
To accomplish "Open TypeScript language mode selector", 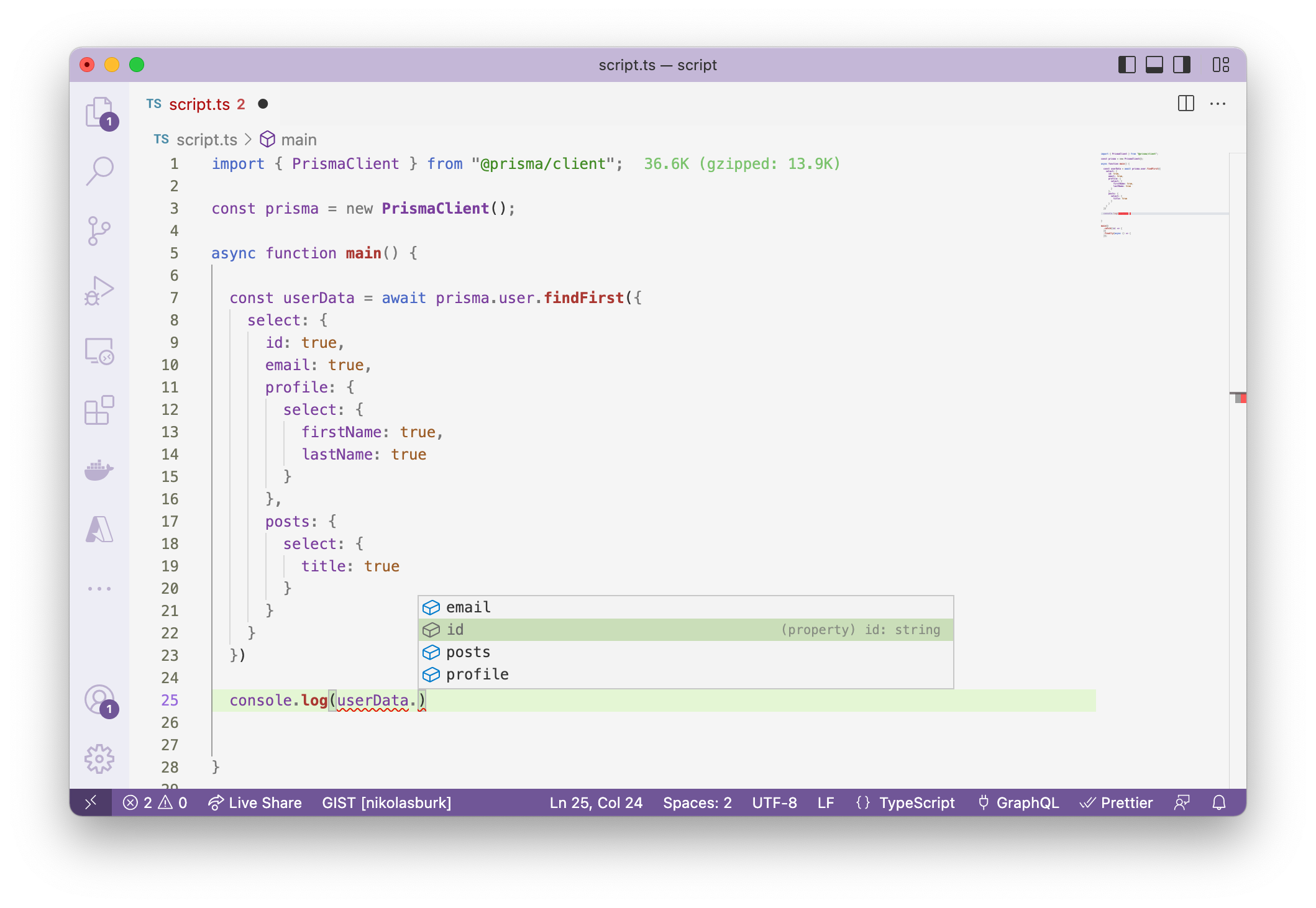I will [x=916, y=802].
